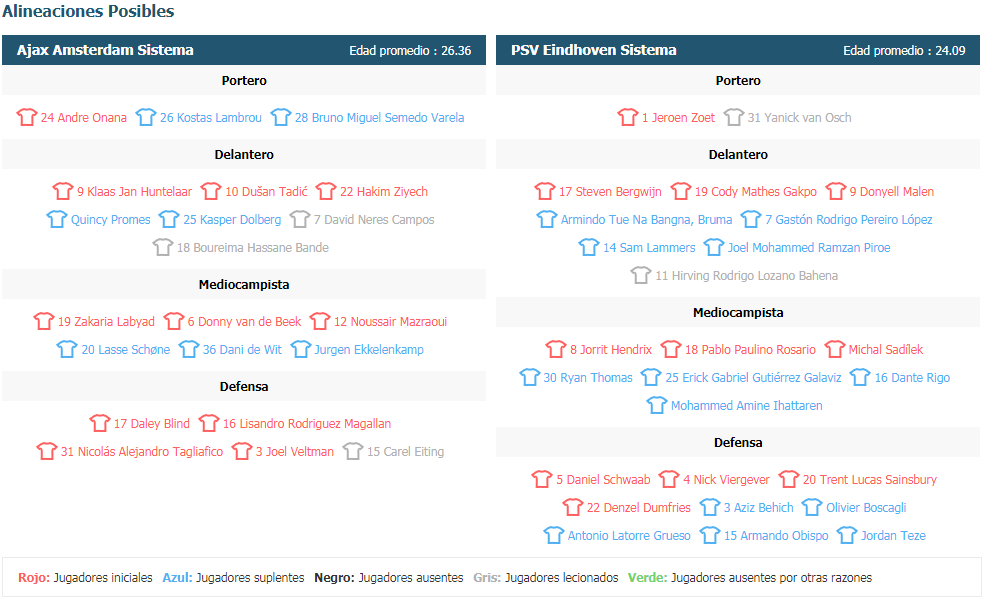
Task: Open Hakim Ziyech player link
Action: pyautogui.click(x=384, y=192)
